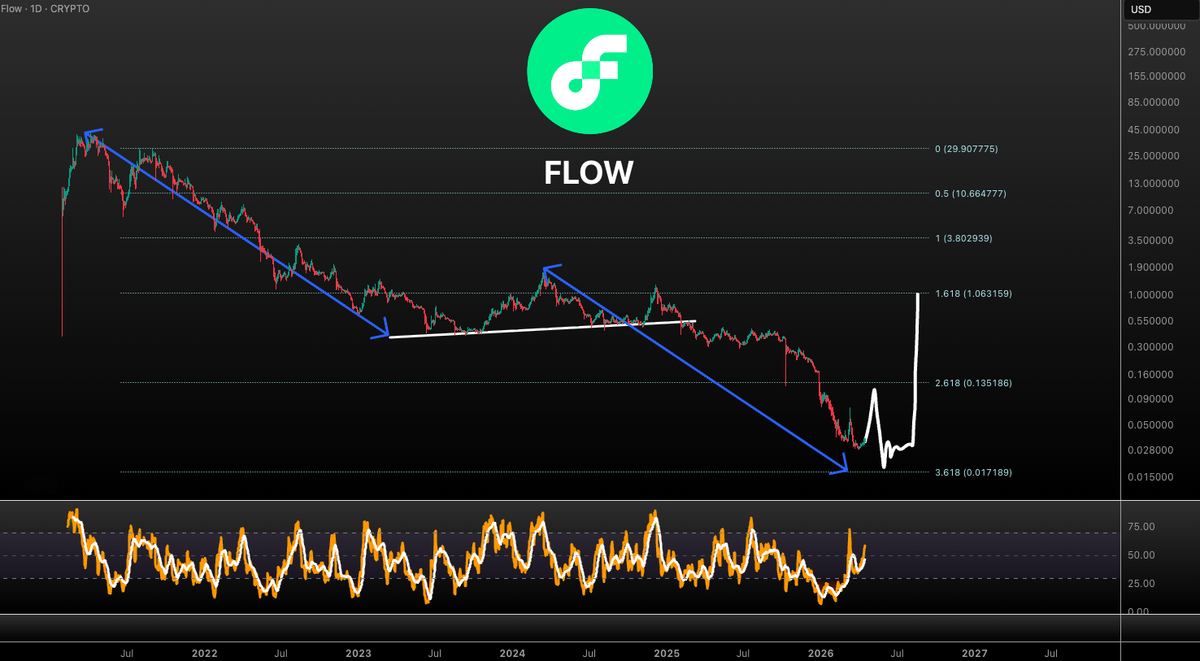Click the 85.000000 price axis value
Image resolution: width=1200 pixels, height=661 pixels.
pyautogui.click(x=1156, y=102)
